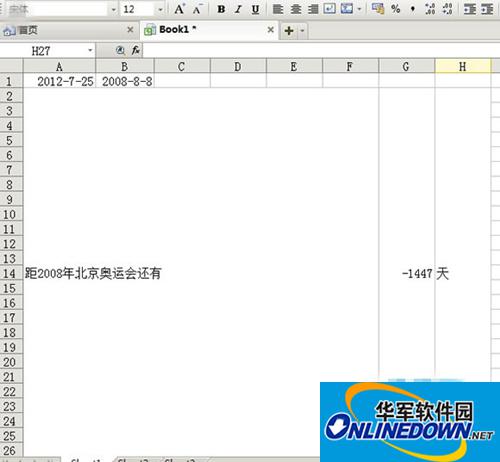Increase cell indent
The height and width of the screenshot is (462, 500).
pos(487,9)
